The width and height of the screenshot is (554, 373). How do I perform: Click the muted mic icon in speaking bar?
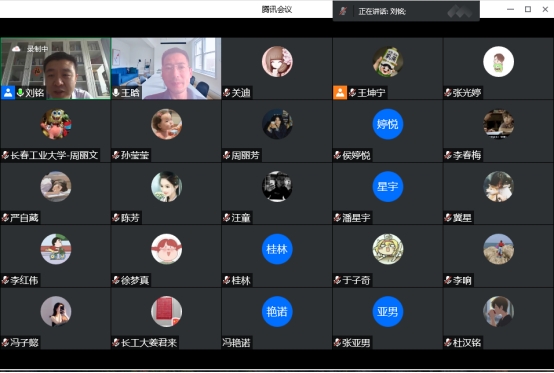tap(343, 11)
